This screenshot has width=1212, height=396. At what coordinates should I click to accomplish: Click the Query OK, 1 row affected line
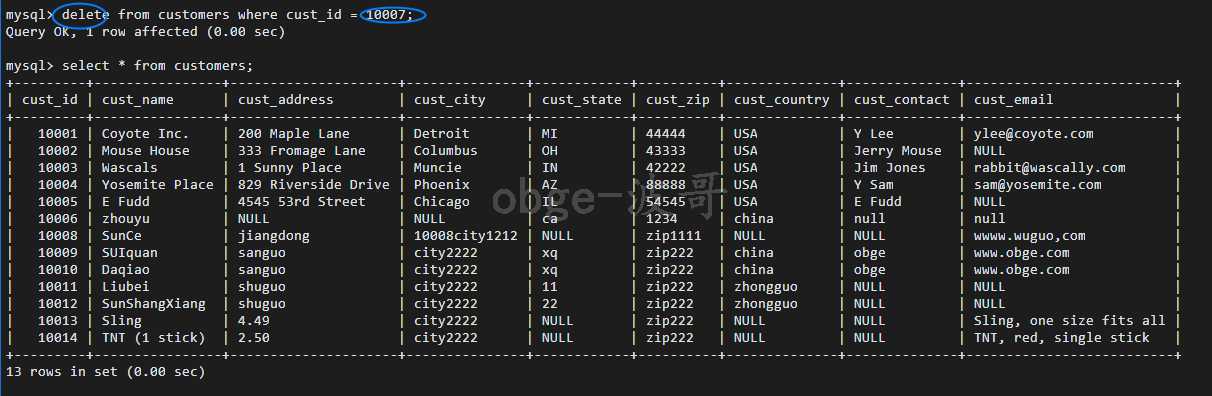point(146,32)
